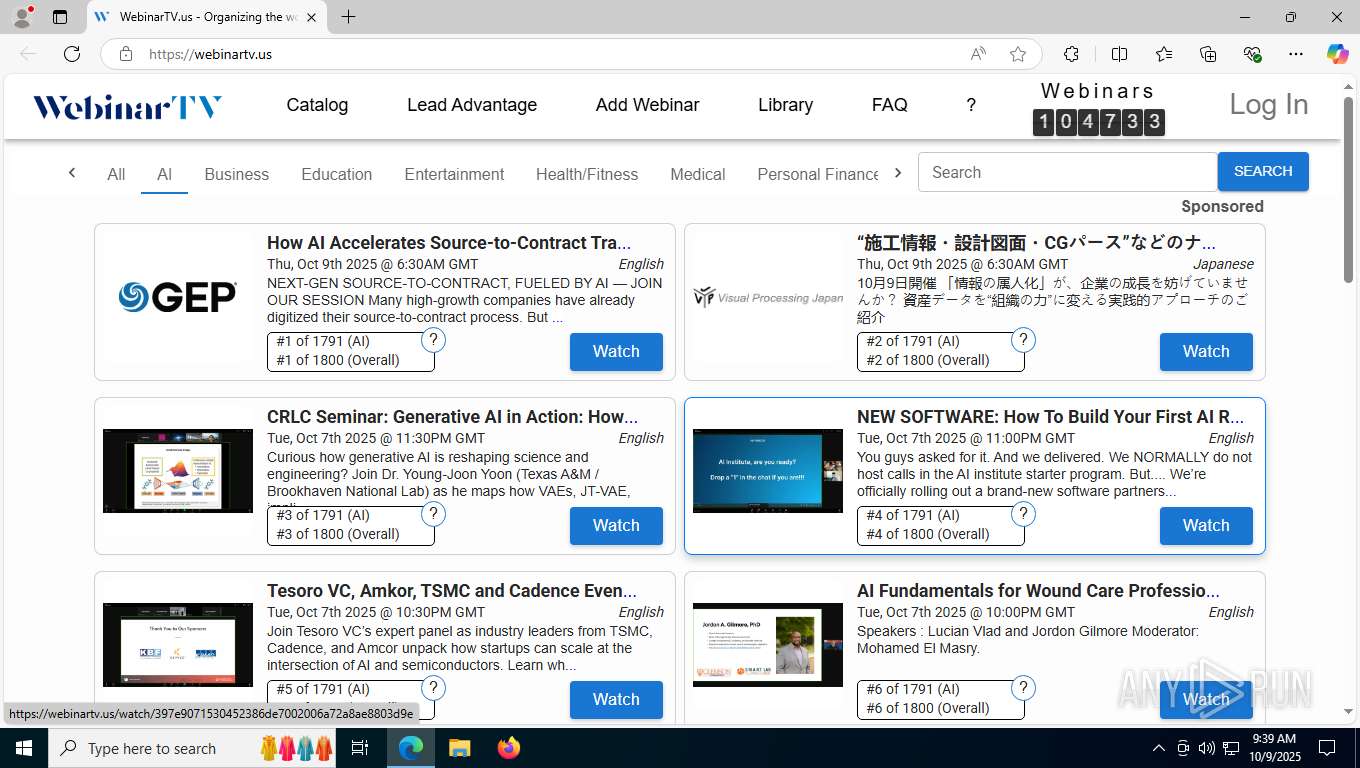Watch NEW SOFTWARE First AI webinar

pos(1206,525)
